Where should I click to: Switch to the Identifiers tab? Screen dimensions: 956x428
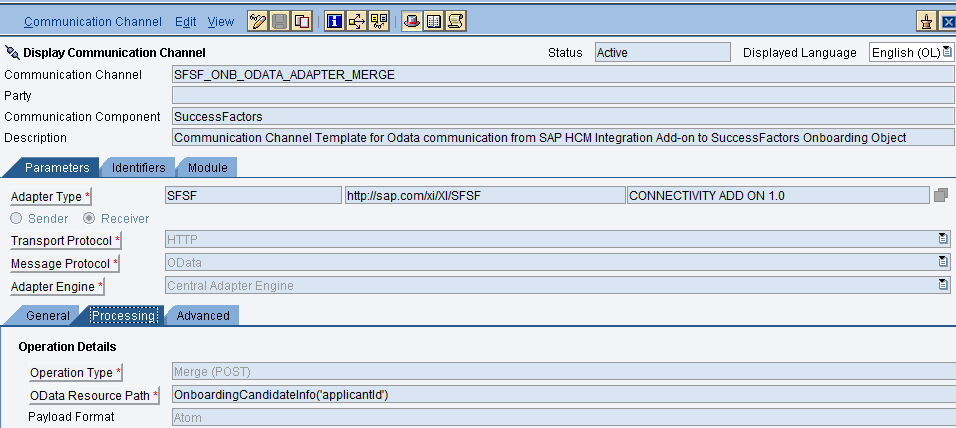(138, 167)
